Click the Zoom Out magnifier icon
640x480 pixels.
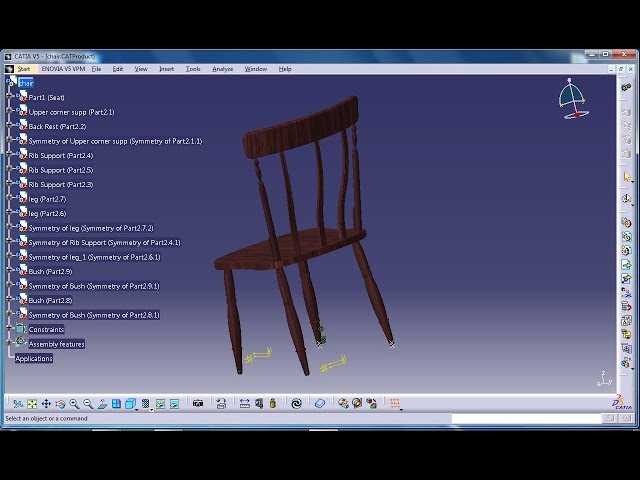coord(88,404)
